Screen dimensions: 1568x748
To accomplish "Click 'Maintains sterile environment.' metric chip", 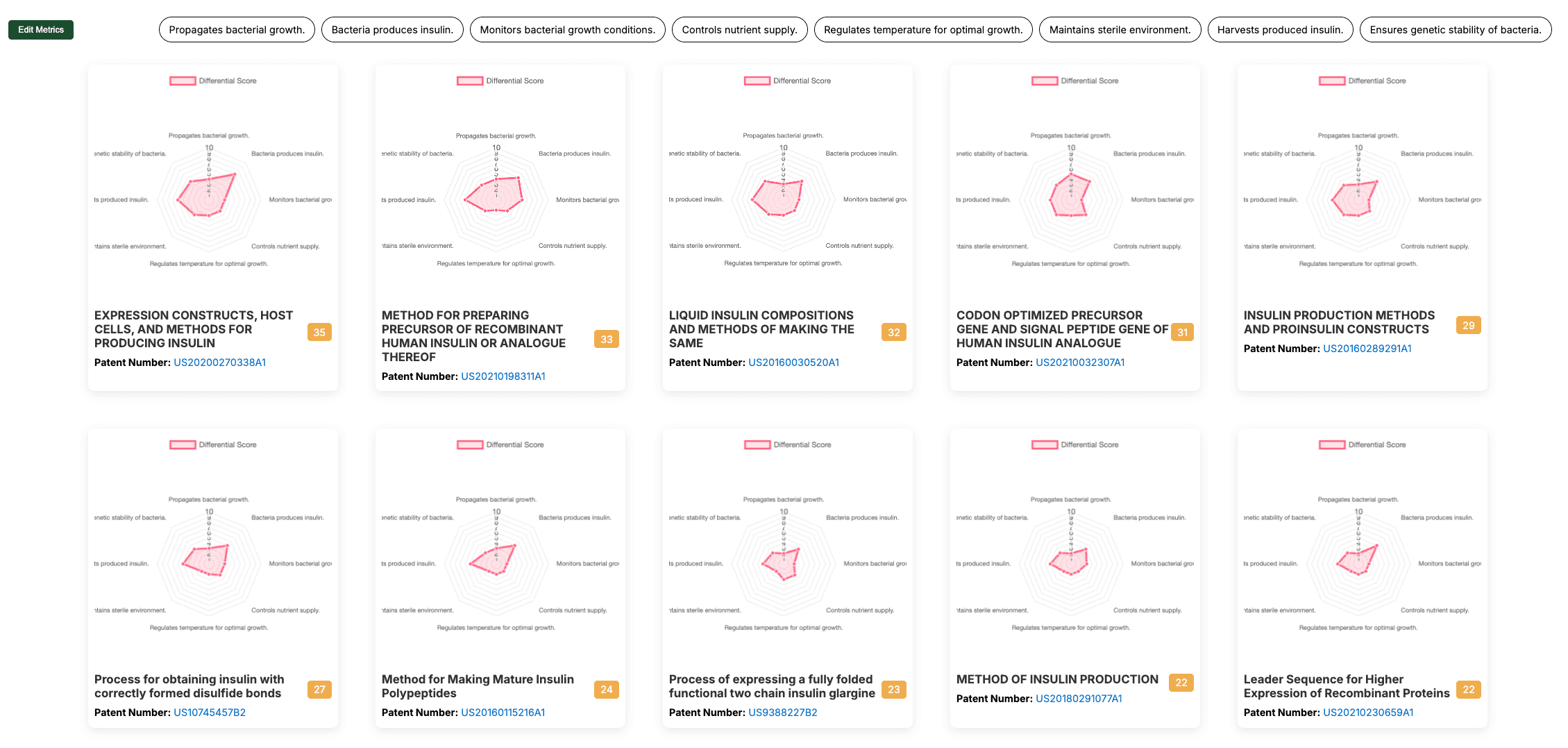I will pyautogui.click(x=1120, y=30).
